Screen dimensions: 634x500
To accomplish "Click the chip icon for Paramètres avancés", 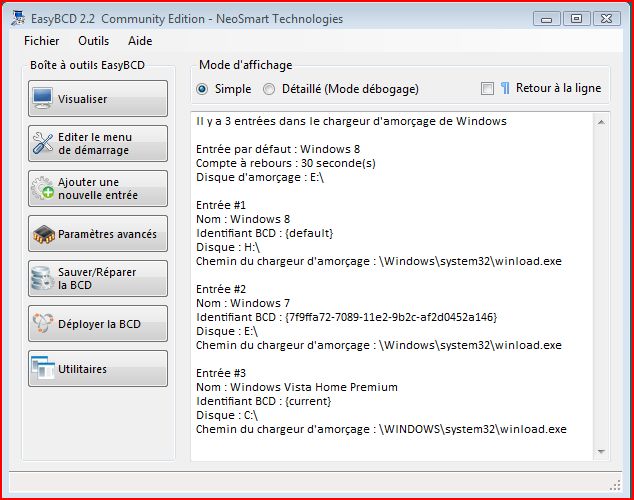I will point(44,234).
